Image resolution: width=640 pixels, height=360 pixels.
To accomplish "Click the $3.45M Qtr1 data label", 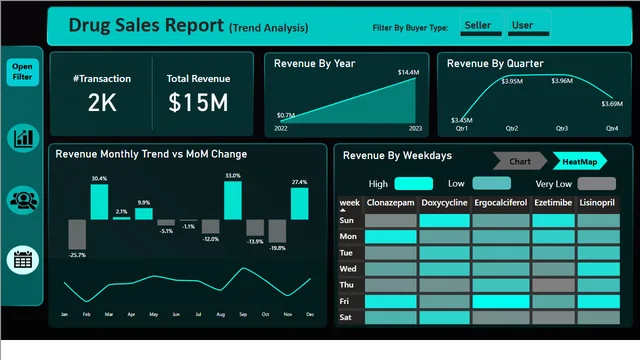I will click(x=462, y=120).
